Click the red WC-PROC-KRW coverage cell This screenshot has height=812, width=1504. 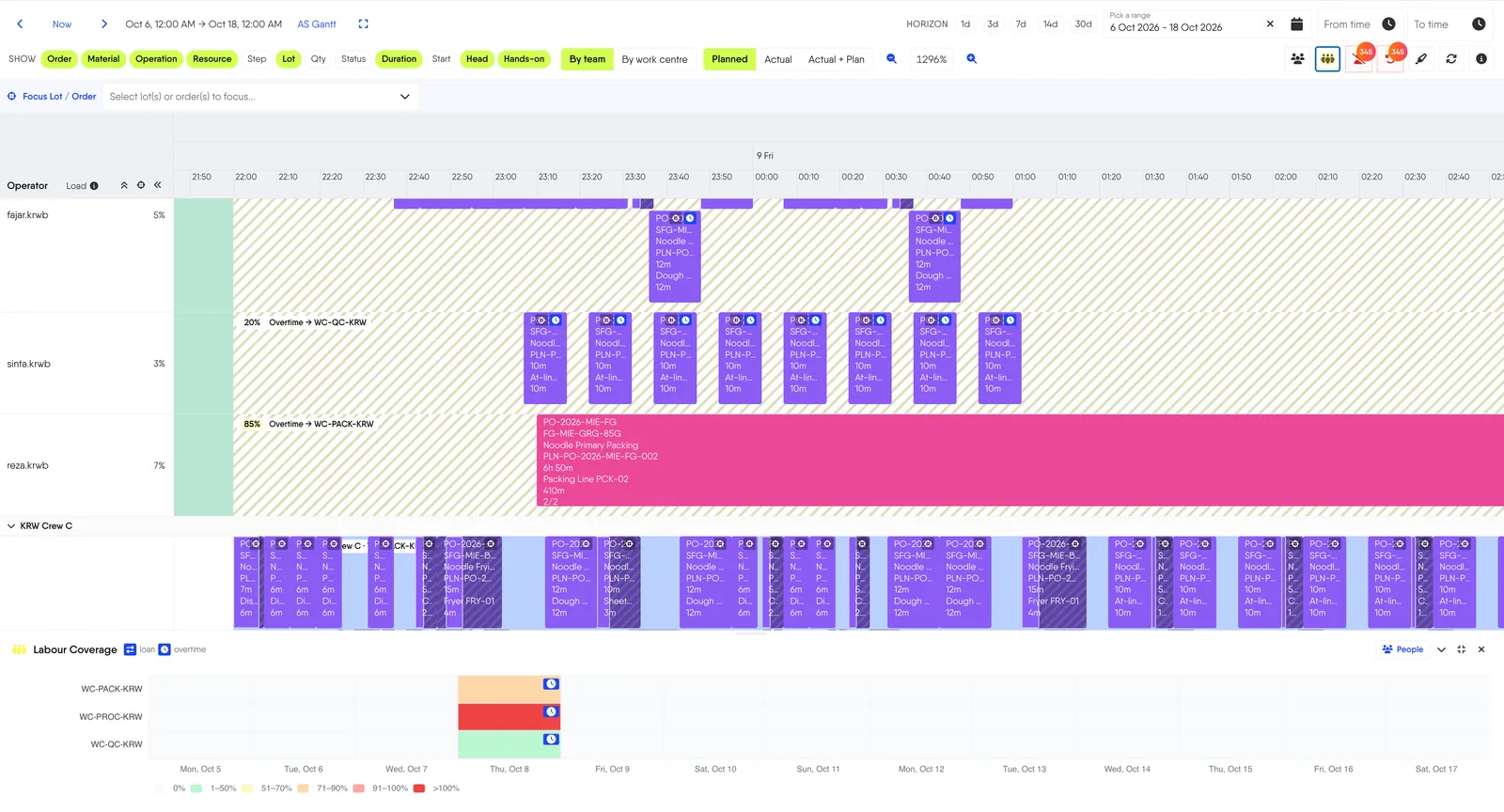[509, 717]
